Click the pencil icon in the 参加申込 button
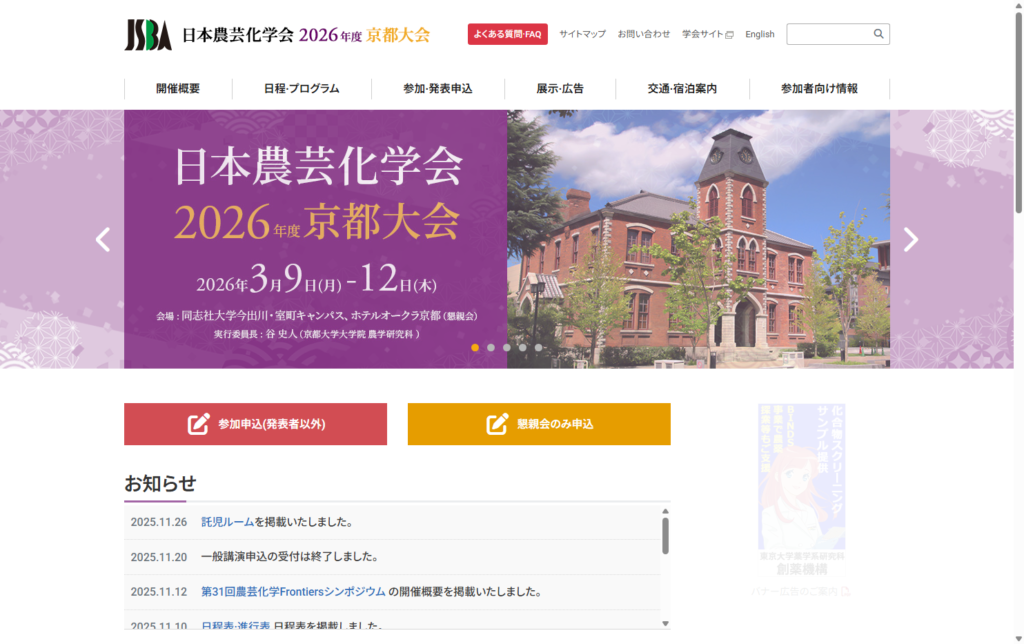This screenshot has height=644, width=1024. (198, 424)
